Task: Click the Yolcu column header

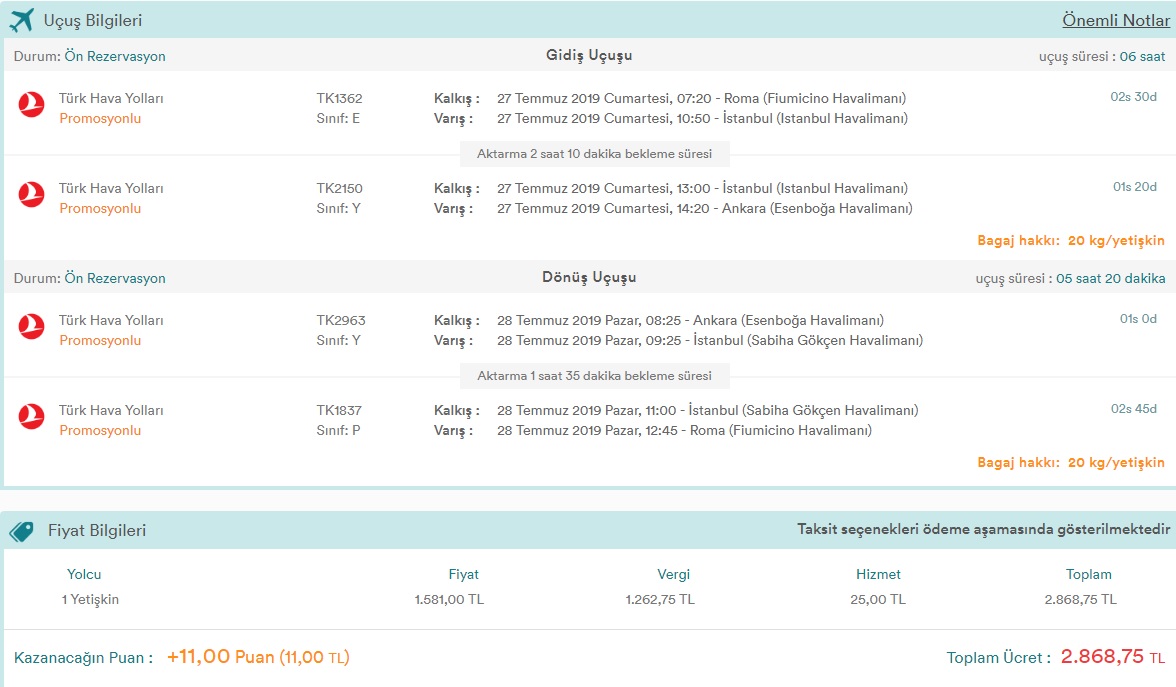Action: pyautogui.click(x=84, y=574)
